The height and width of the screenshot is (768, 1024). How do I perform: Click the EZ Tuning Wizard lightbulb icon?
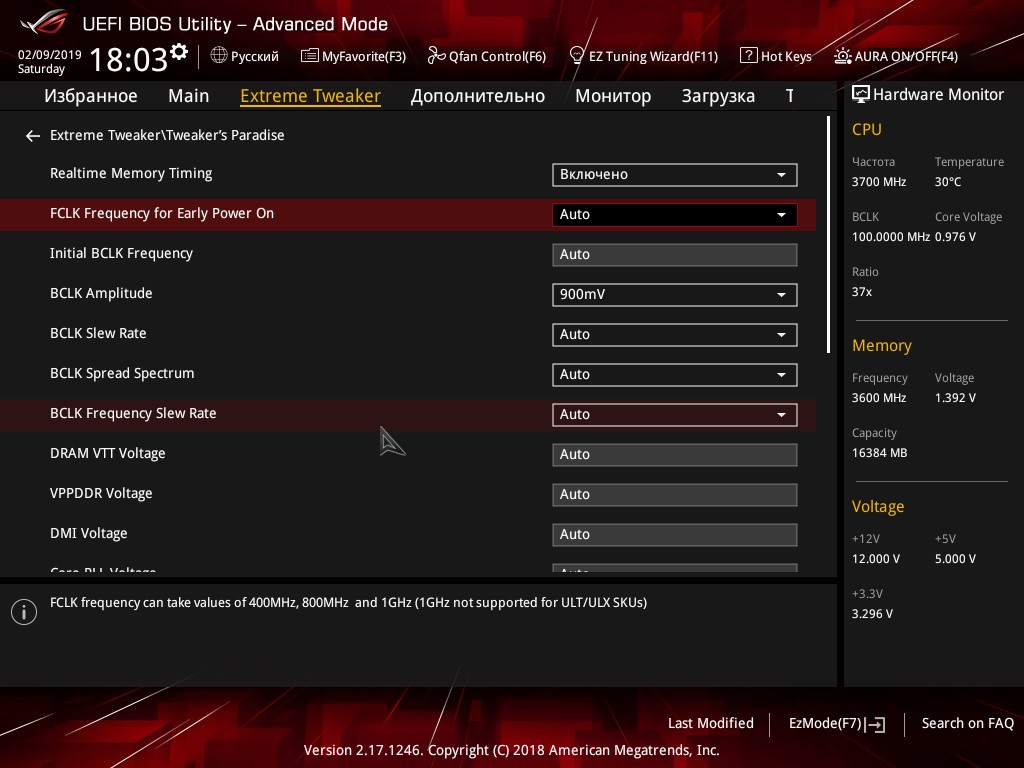[576, 56]
